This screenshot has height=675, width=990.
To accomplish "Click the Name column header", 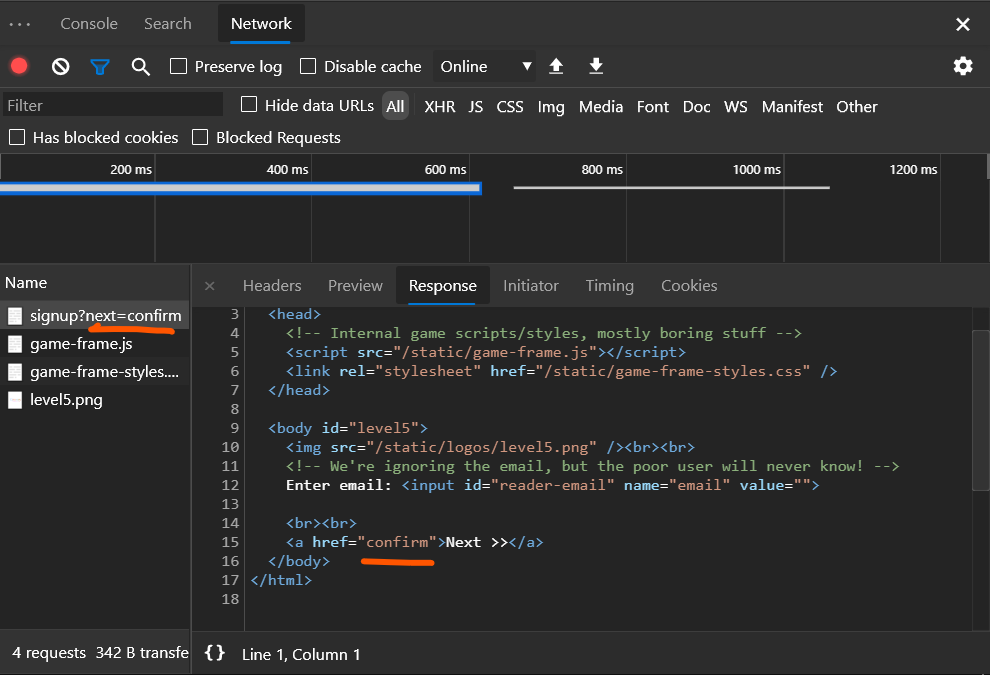I will 95,282.
